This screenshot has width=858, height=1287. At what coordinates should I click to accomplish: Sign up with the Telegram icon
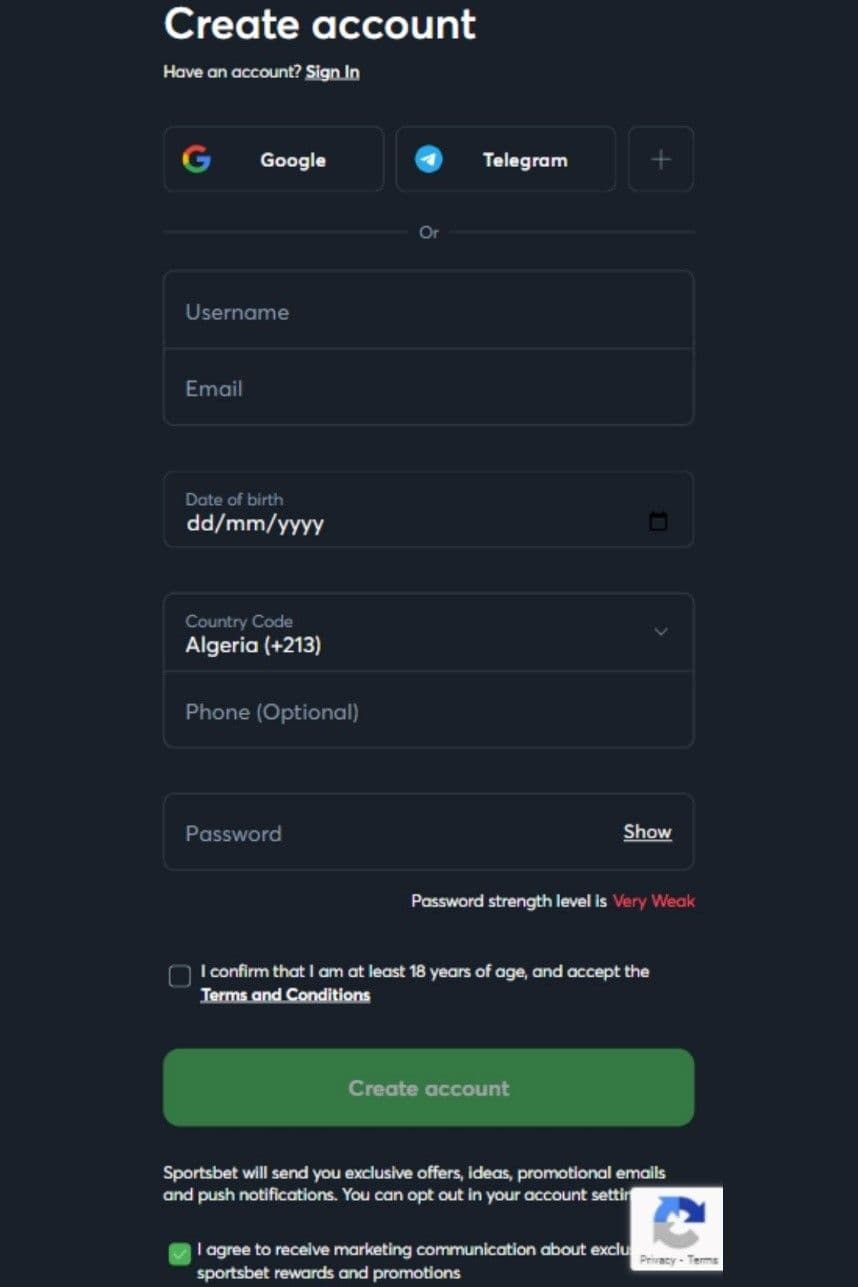pos(505,159)
